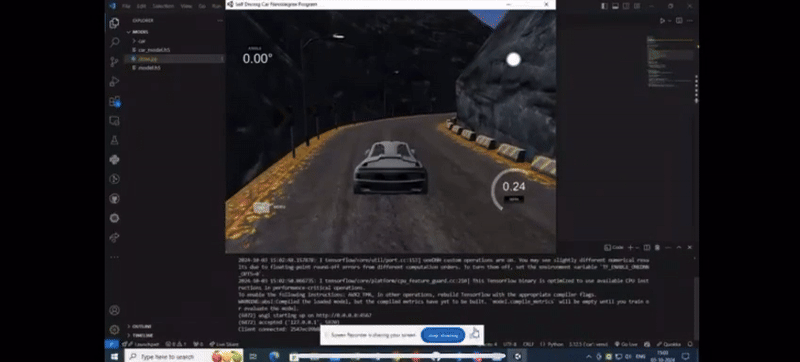Open the Go menu
Viewport: 800px width, 362px height.
[202, 6]
